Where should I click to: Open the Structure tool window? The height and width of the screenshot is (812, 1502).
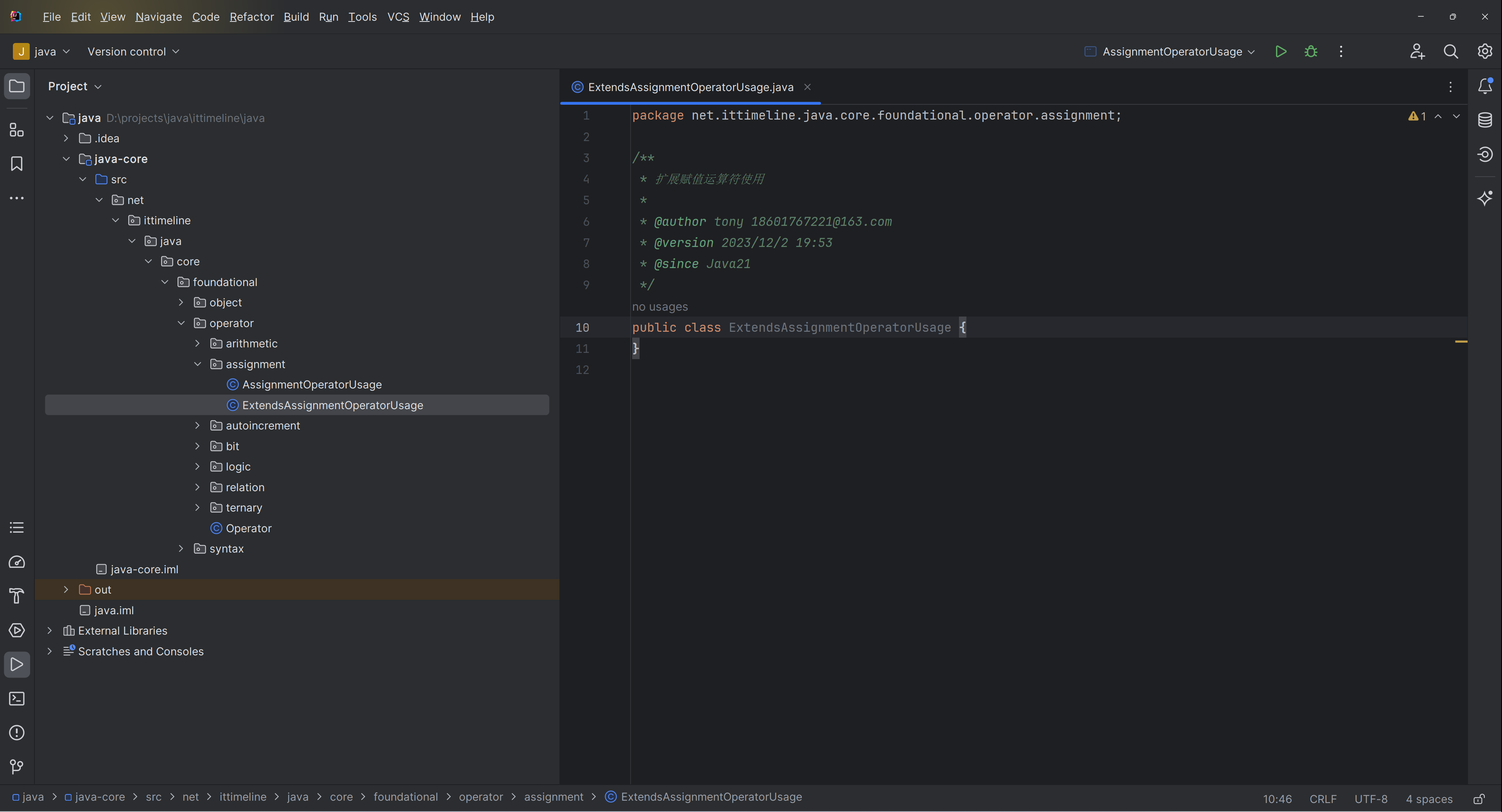point(17,129)
